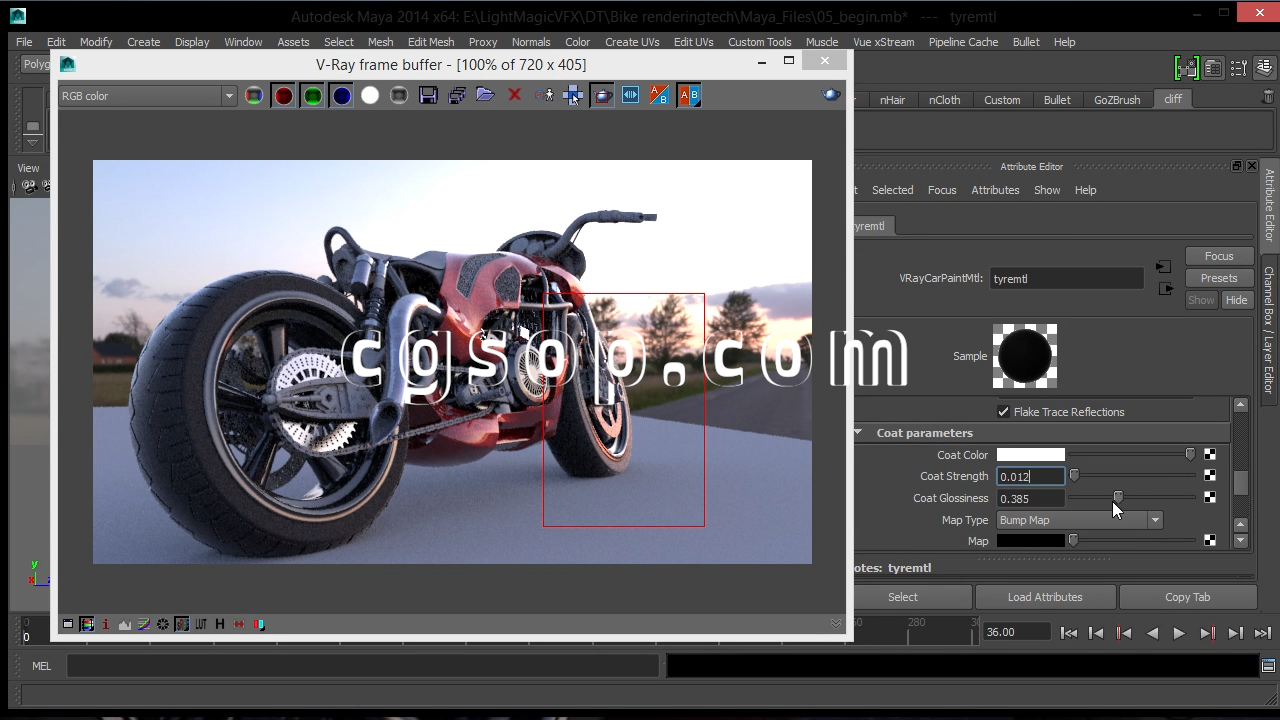The image size is (1280, 720).
Task: Toggle the levels histogram correction icon
Action: click(125, 624)
